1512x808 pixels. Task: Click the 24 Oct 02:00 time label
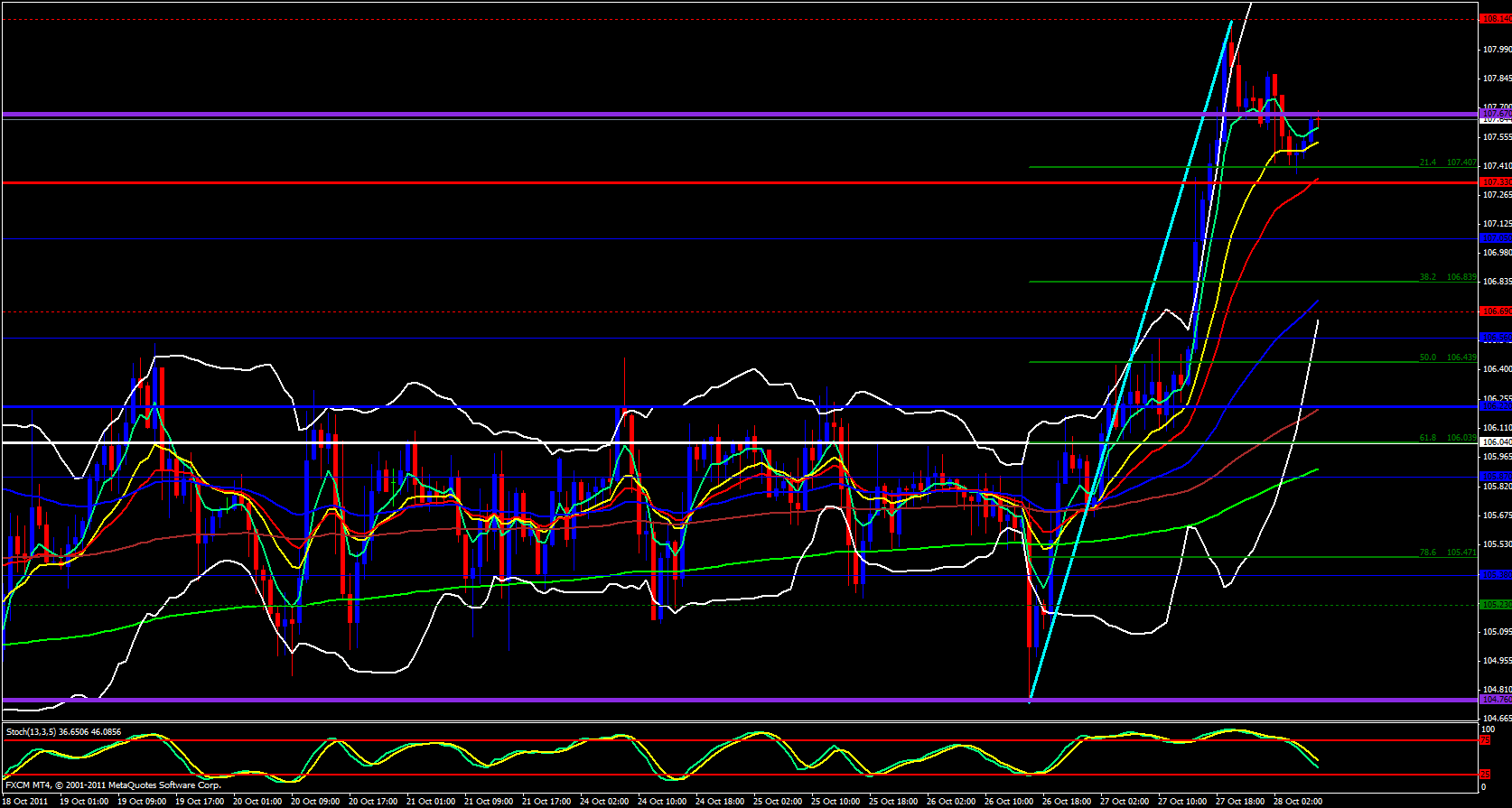606,802
